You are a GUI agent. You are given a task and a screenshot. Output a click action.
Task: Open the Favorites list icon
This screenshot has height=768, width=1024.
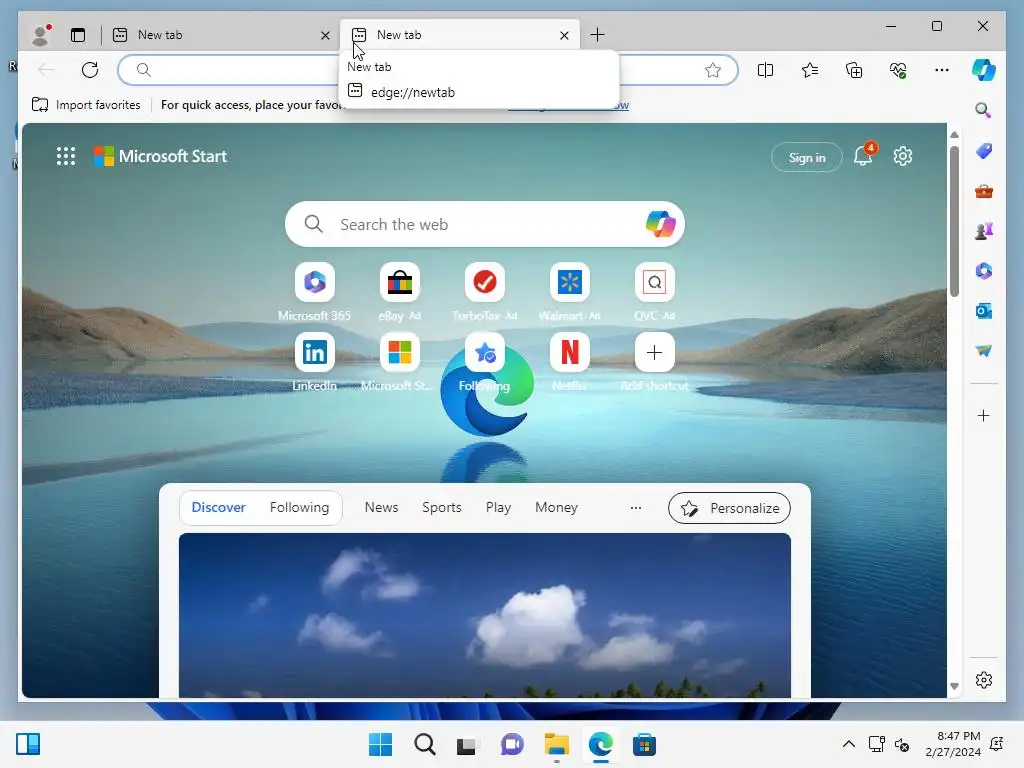(x=810, y=70)
